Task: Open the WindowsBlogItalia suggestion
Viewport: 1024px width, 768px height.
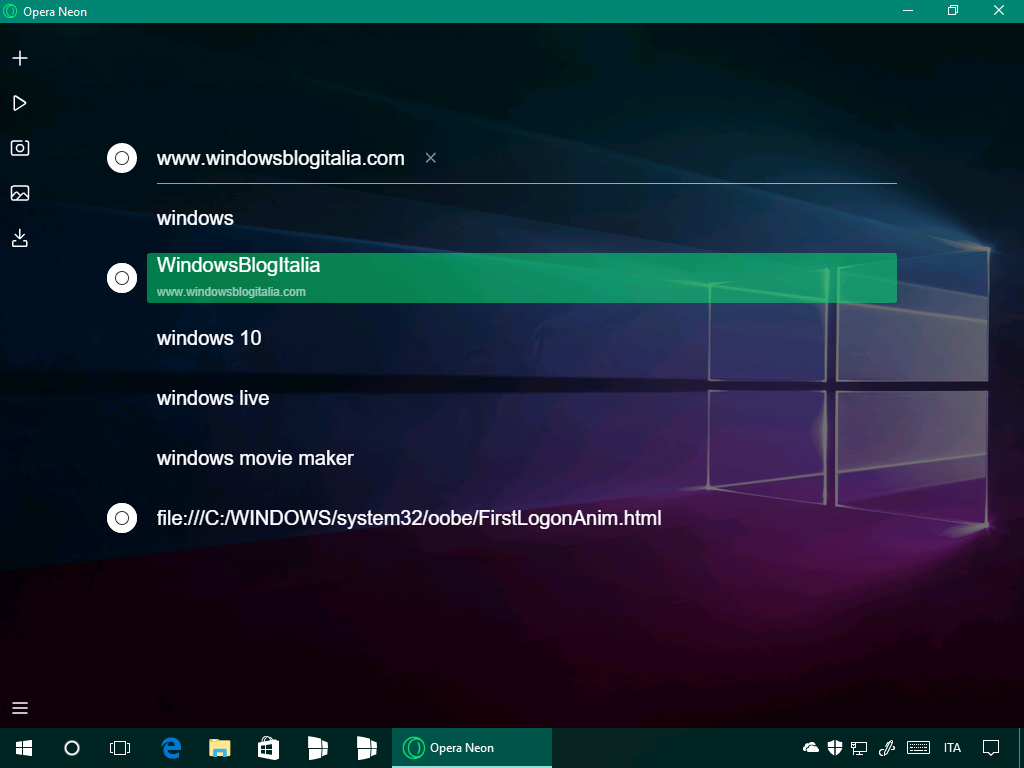Action: pos(522,278)
